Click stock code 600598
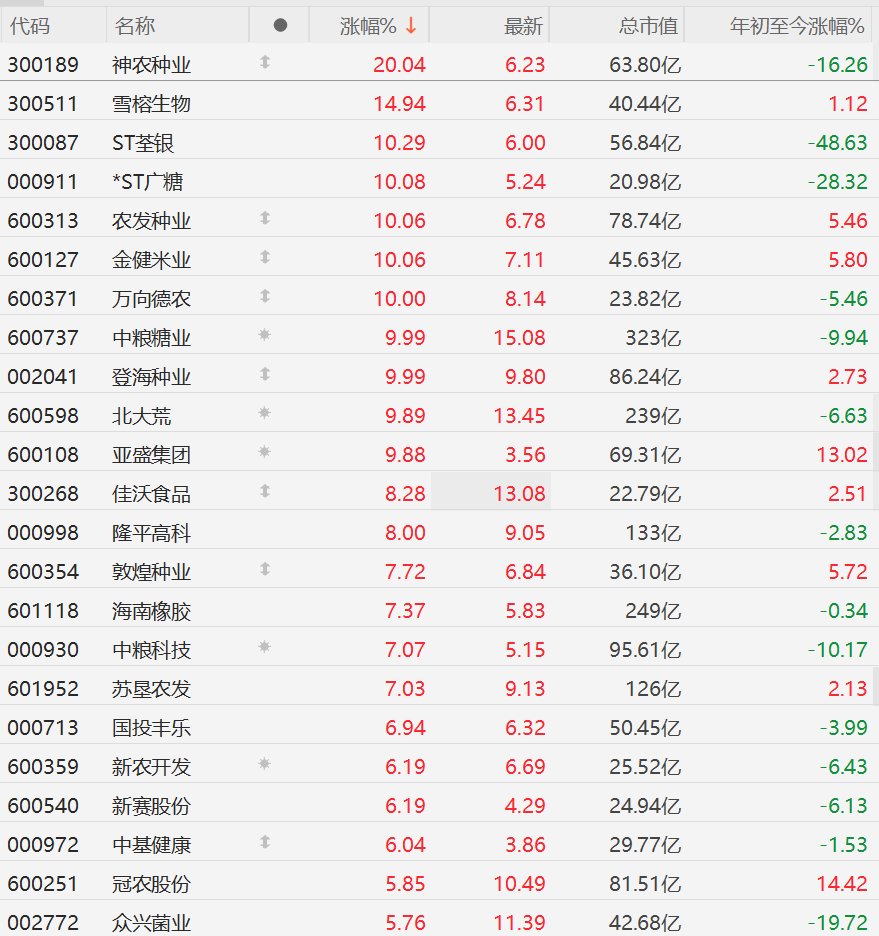 43,415
